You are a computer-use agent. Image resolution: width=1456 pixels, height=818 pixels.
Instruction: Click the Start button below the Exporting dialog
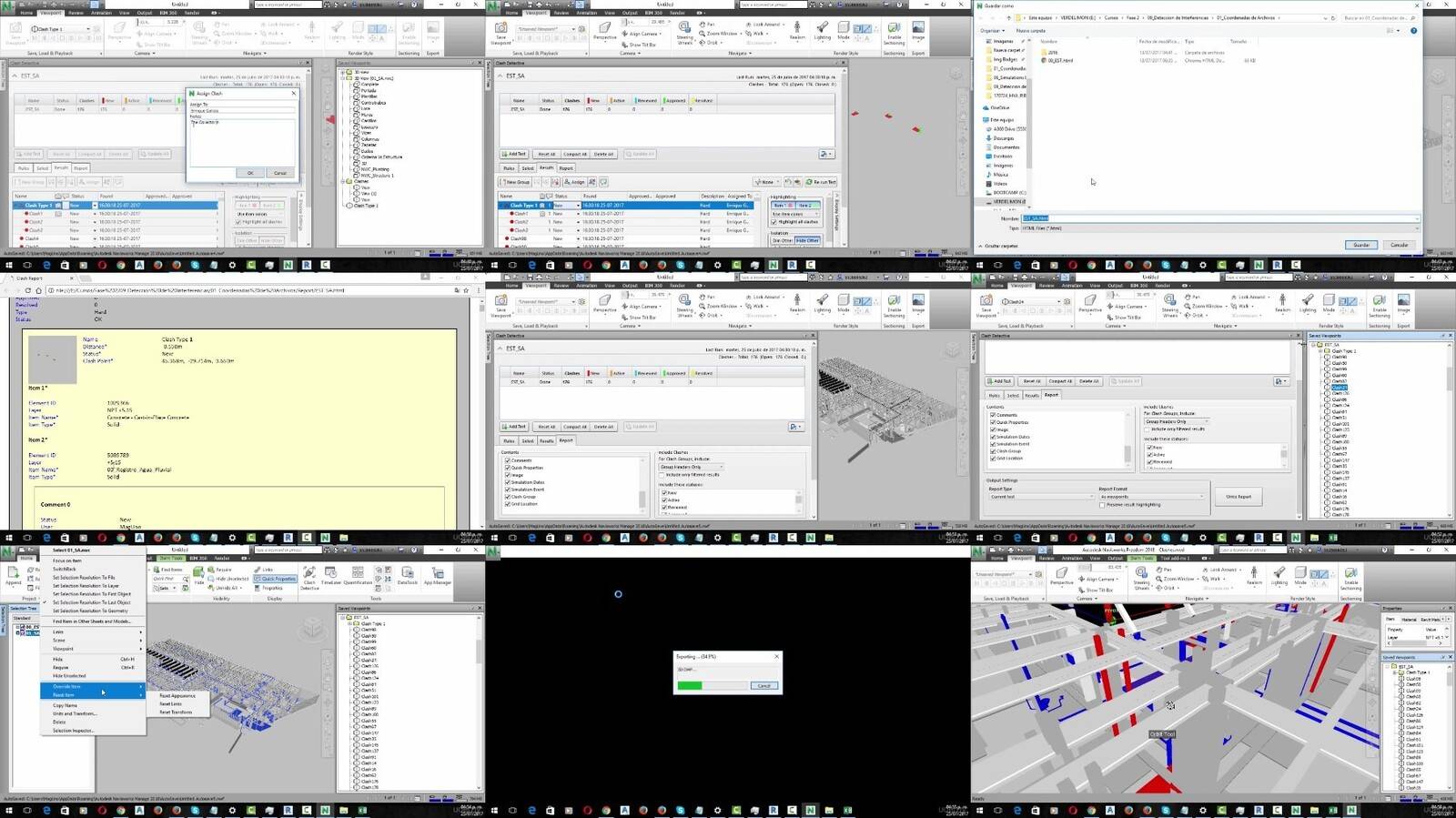494,810
